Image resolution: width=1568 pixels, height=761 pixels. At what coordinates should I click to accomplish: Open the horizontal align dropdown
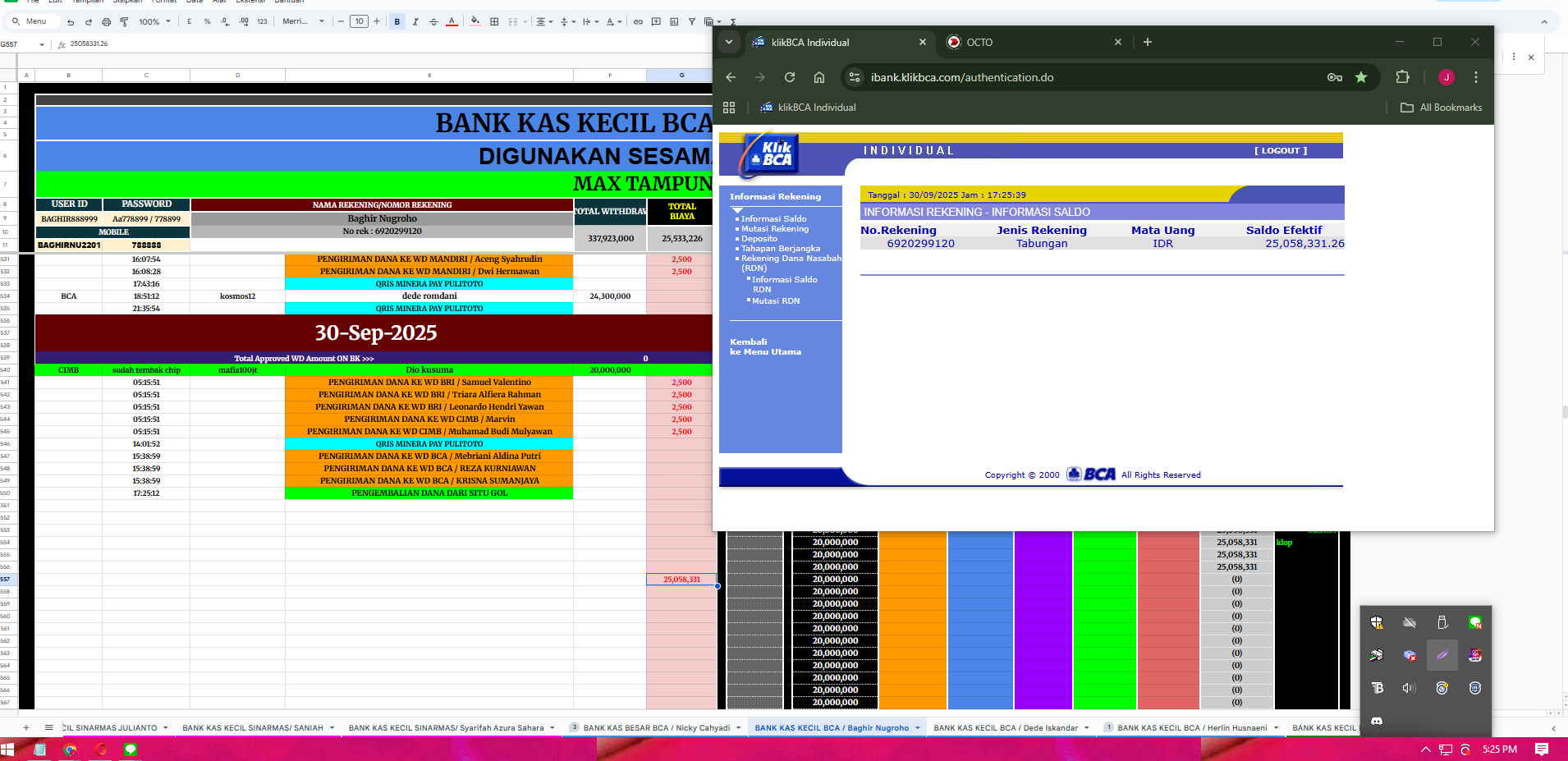pyautogui.click(x=544, y=22)
